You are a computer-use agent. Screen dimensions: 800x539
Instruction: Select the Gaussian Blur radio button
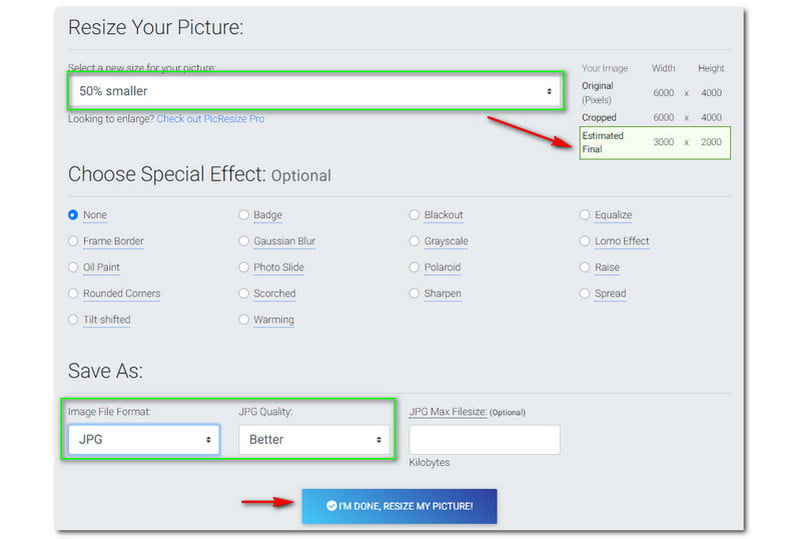[x=244, y=241]
